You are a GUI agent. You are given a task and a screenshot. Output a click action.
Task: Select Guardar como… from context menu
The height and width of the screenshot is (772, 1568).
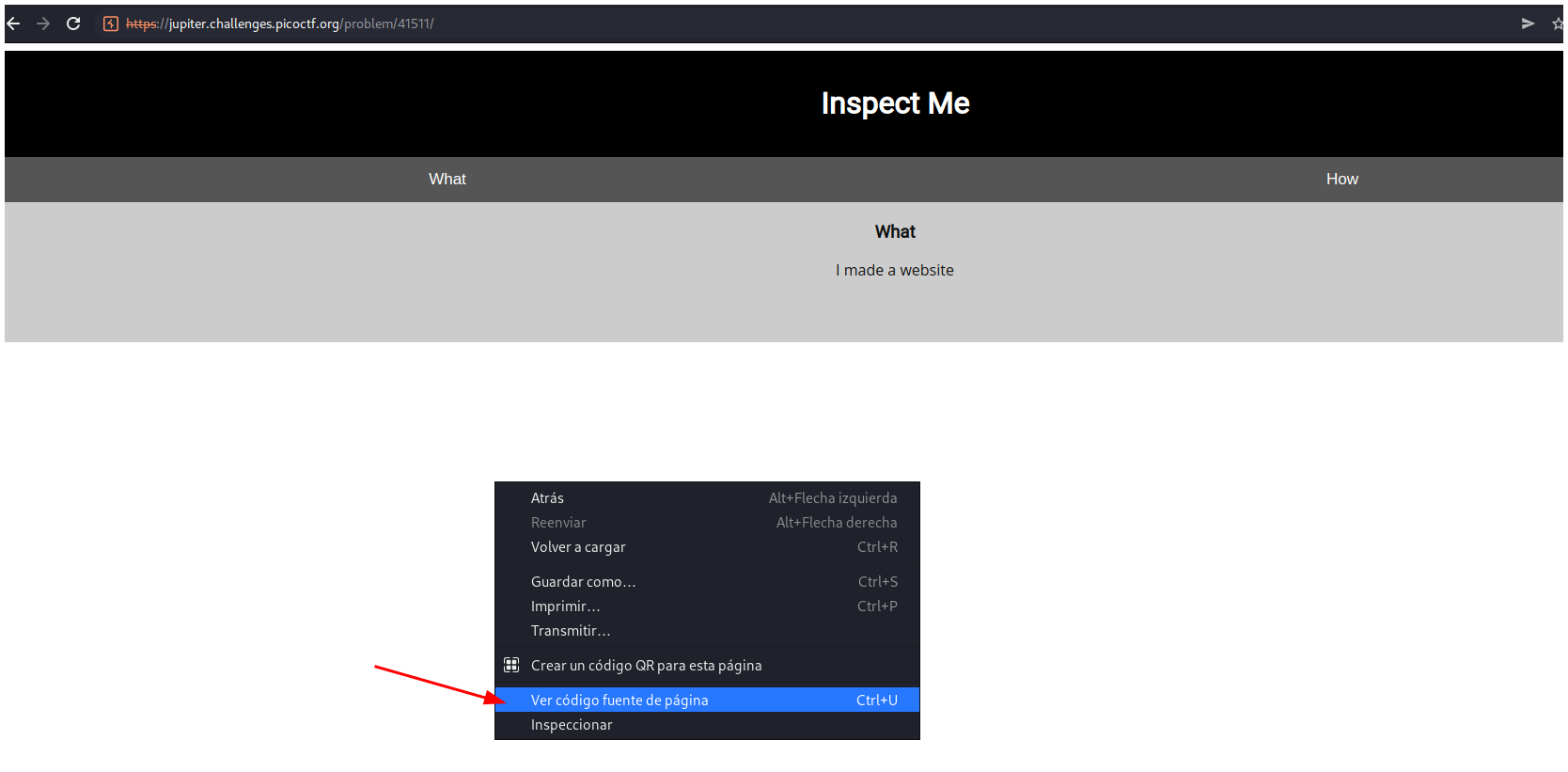pyautogui.click(x=583, y=582)
